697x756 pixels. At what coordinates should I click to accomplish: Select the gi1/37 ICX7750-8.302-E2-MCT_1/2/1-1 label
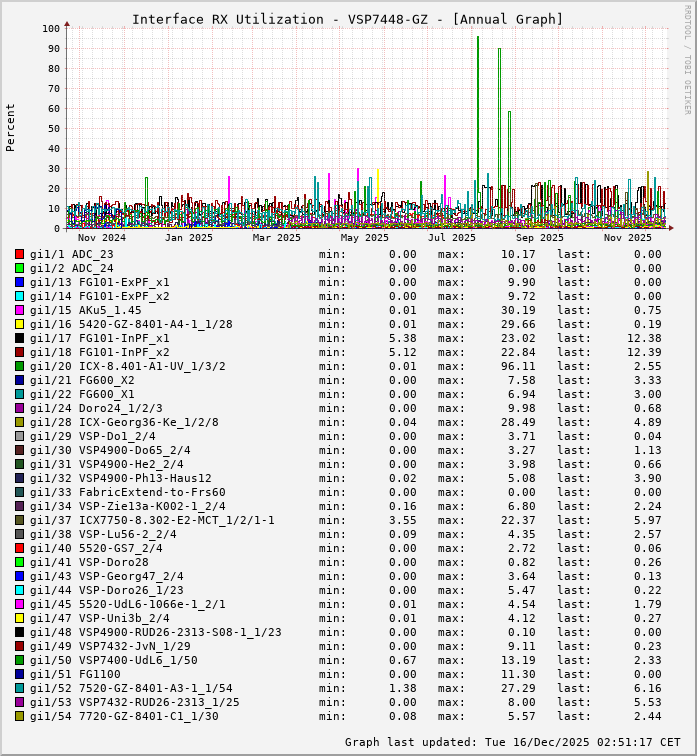152,520
